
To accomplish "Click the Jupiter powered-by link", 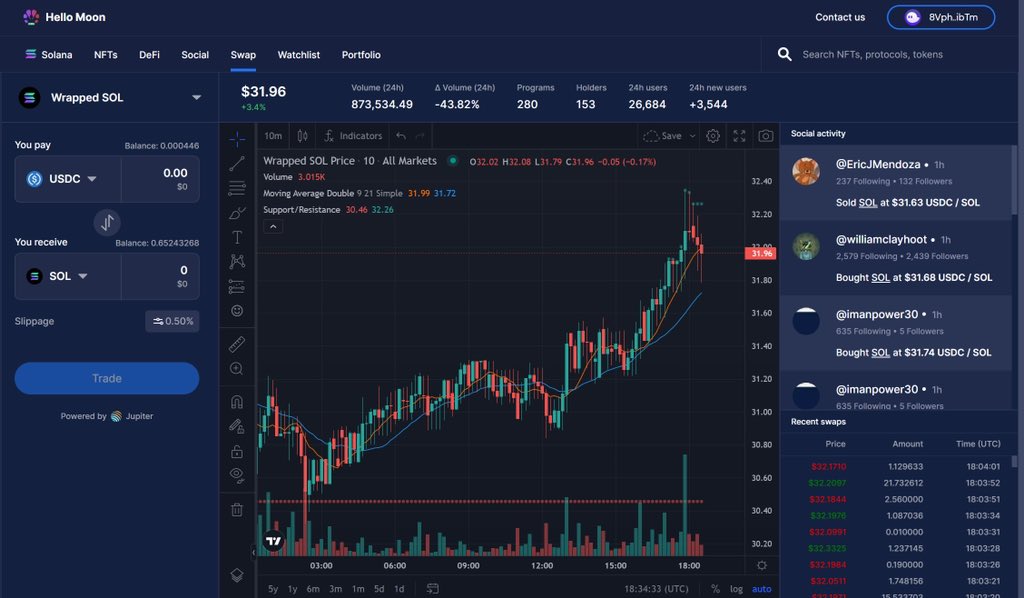I will 132,416.
